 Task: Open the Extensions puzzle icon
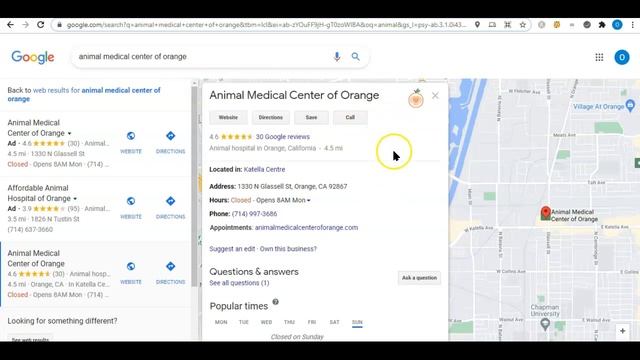tap(602, 25)
